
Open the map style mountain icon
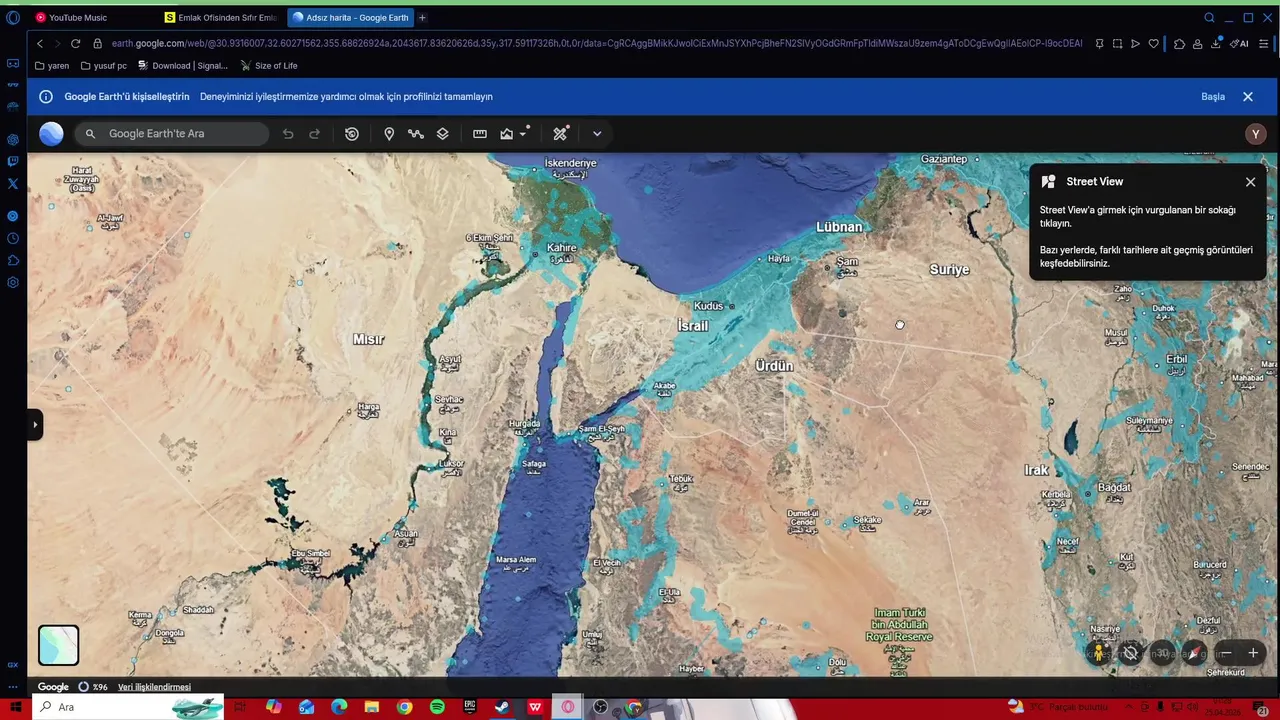coord(507,134)
